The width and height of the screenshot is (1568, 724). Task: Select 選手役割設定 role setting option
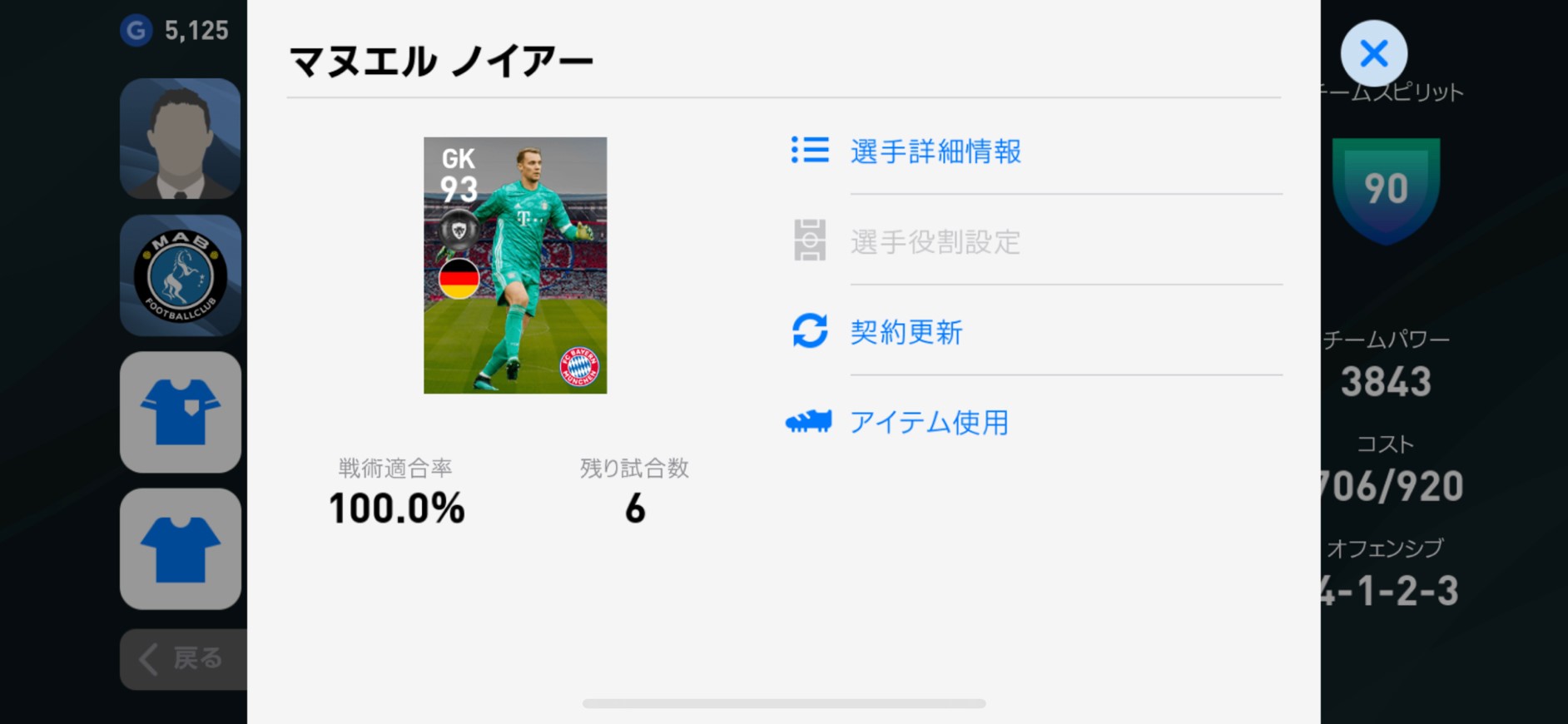pos(935,242)
